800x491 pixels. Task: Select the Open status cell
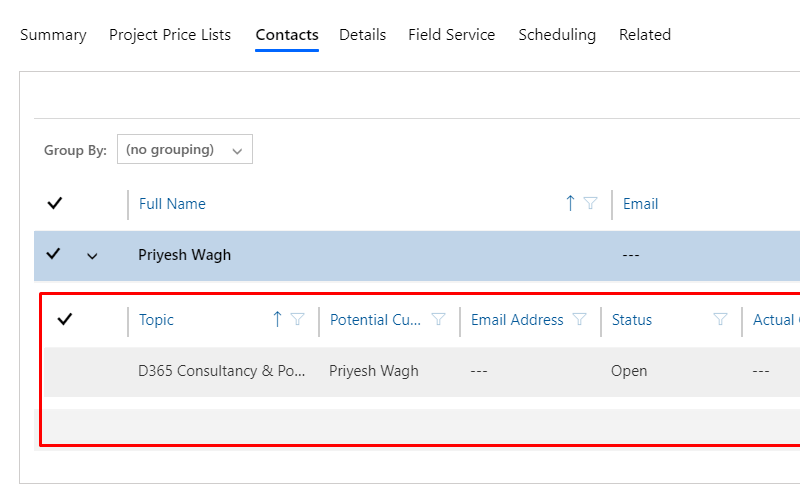coord(629,371)
